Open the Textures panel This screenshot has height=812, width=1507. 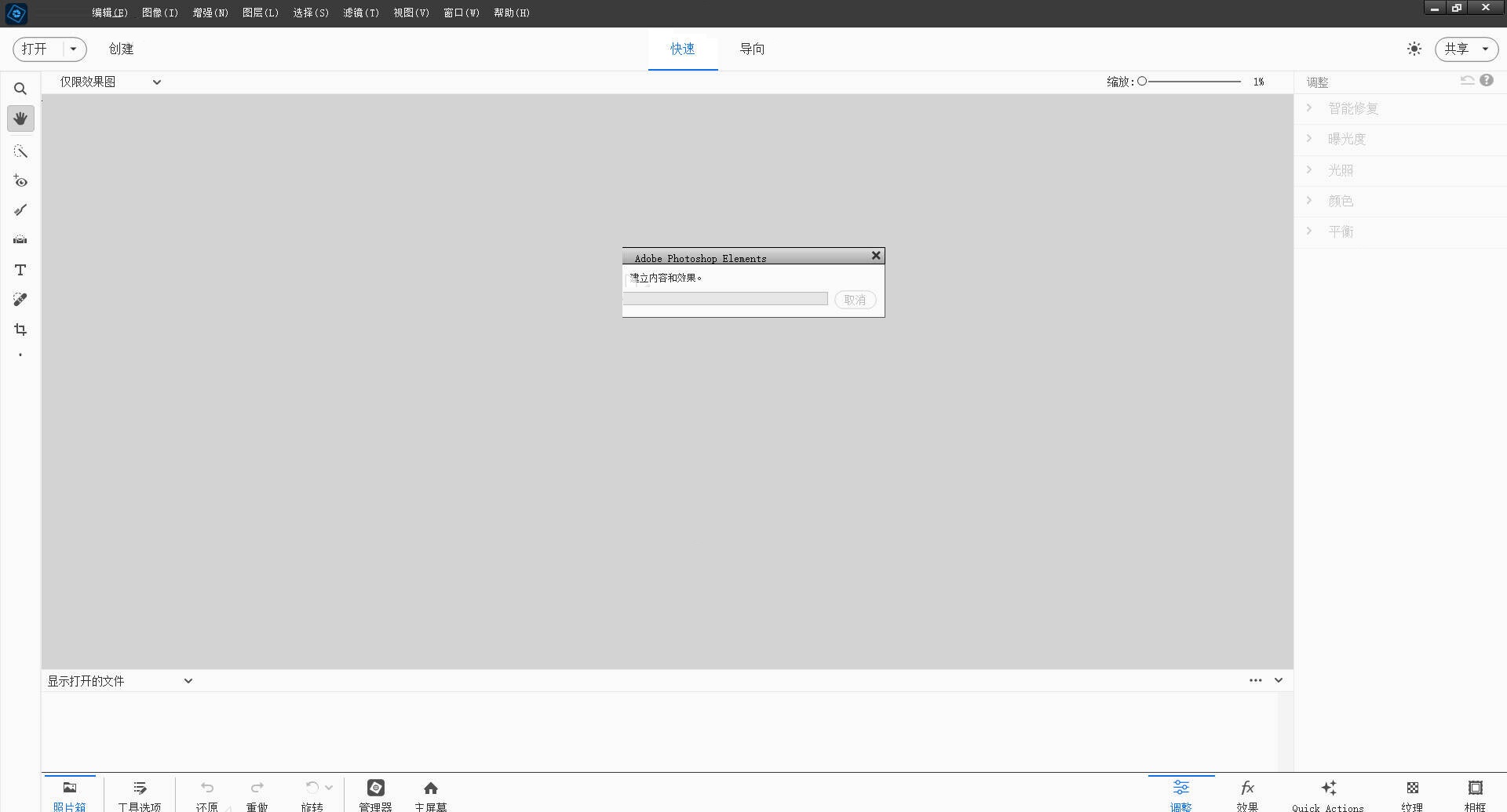(x=1412, y=792)
